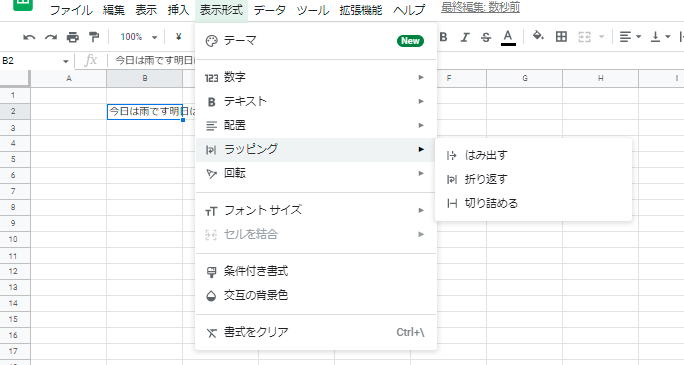The height and width of the screenshot is (365, 684).
Task: Open the ツール menu
Action: [312, 10]
